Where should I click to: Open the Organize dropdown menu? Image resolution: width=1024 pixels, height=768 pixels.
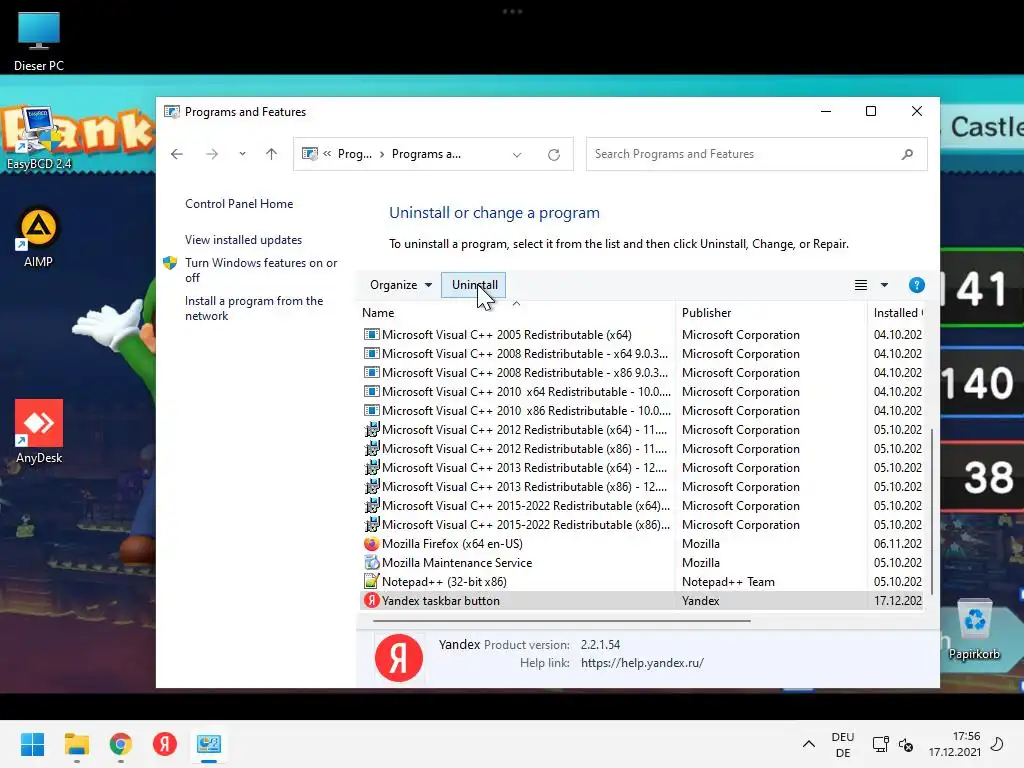(x=400, y=285)
